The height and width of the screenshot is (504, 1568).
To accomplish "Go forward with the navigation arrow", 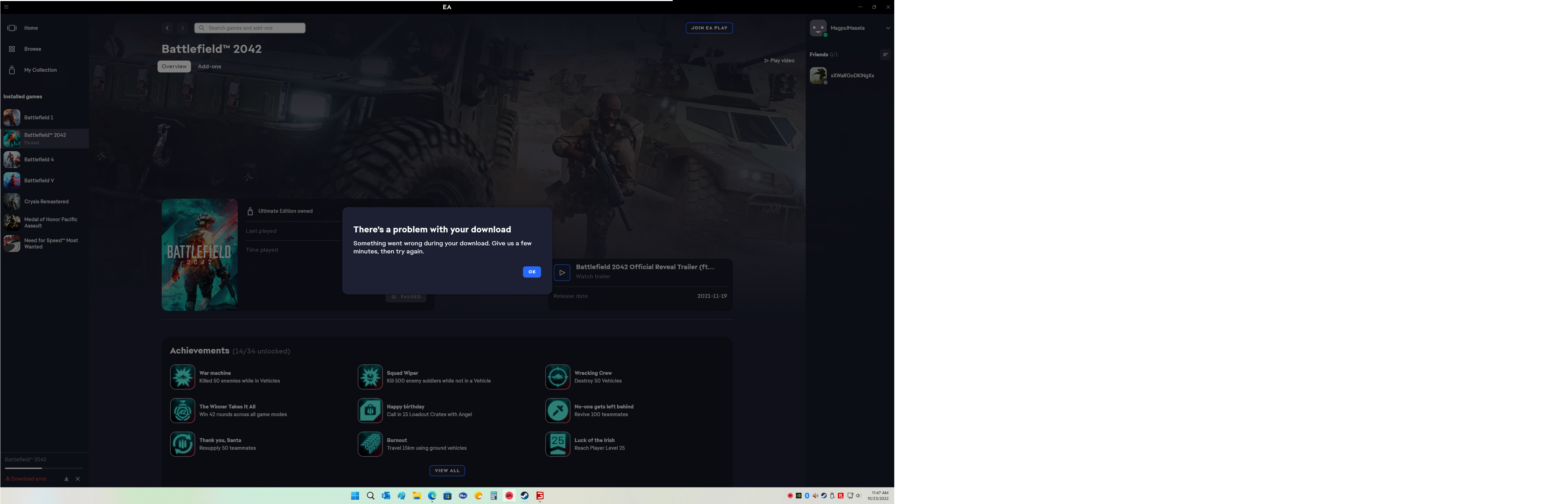I will click(x=182, y=28).
